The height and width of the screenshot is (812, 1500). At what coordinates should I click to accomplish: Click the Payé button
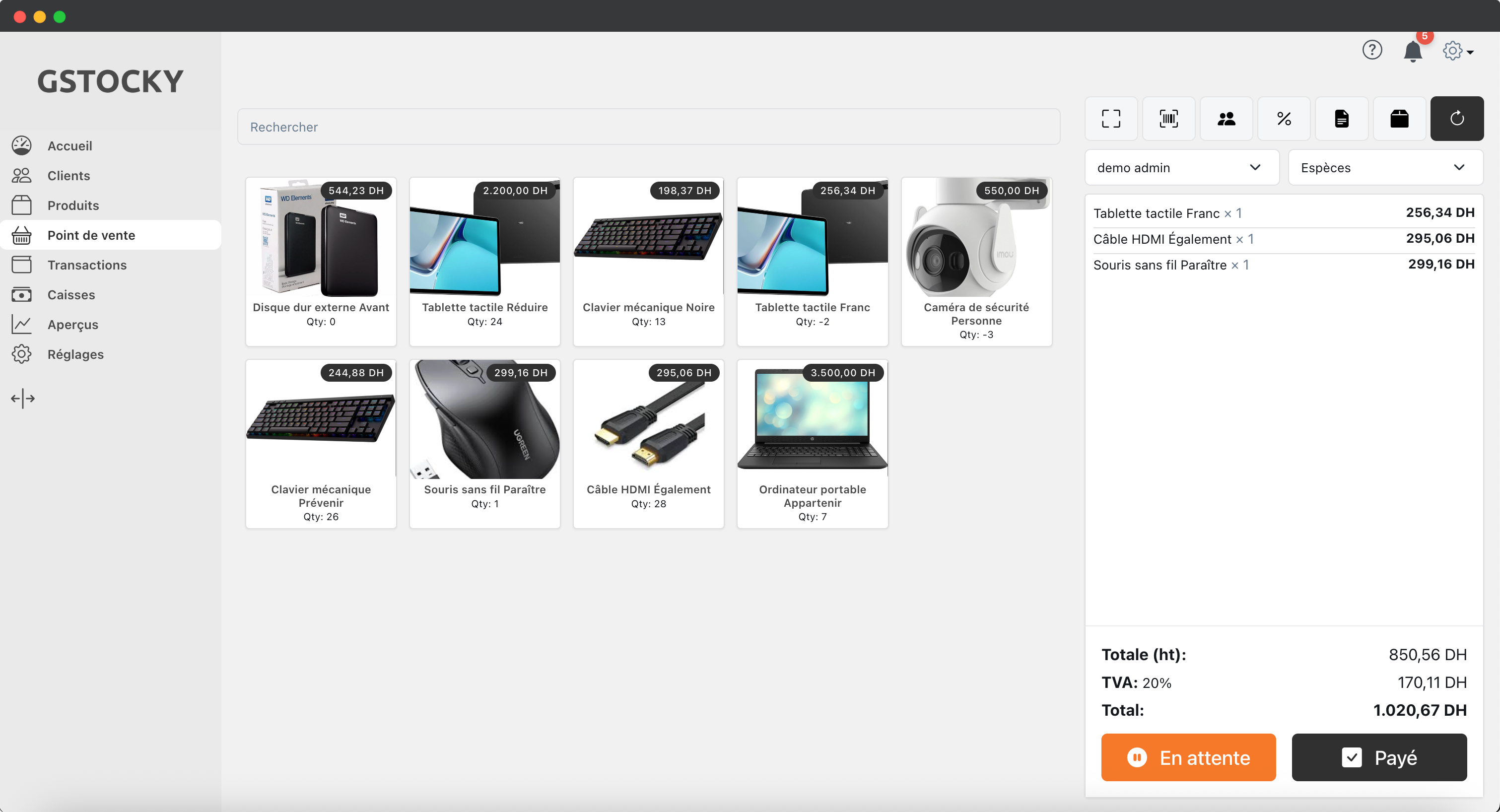1378,757
